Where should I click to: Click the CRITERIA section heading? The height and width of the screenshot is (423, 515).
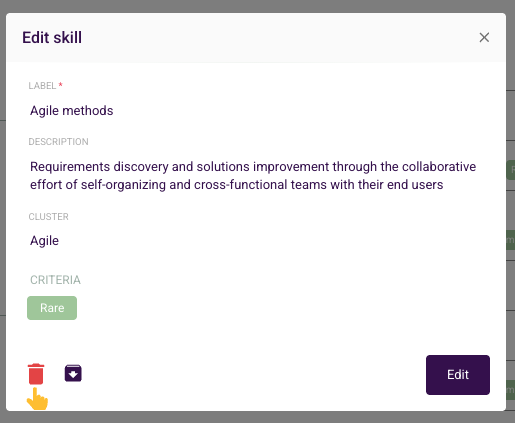[x=55, y=280]
